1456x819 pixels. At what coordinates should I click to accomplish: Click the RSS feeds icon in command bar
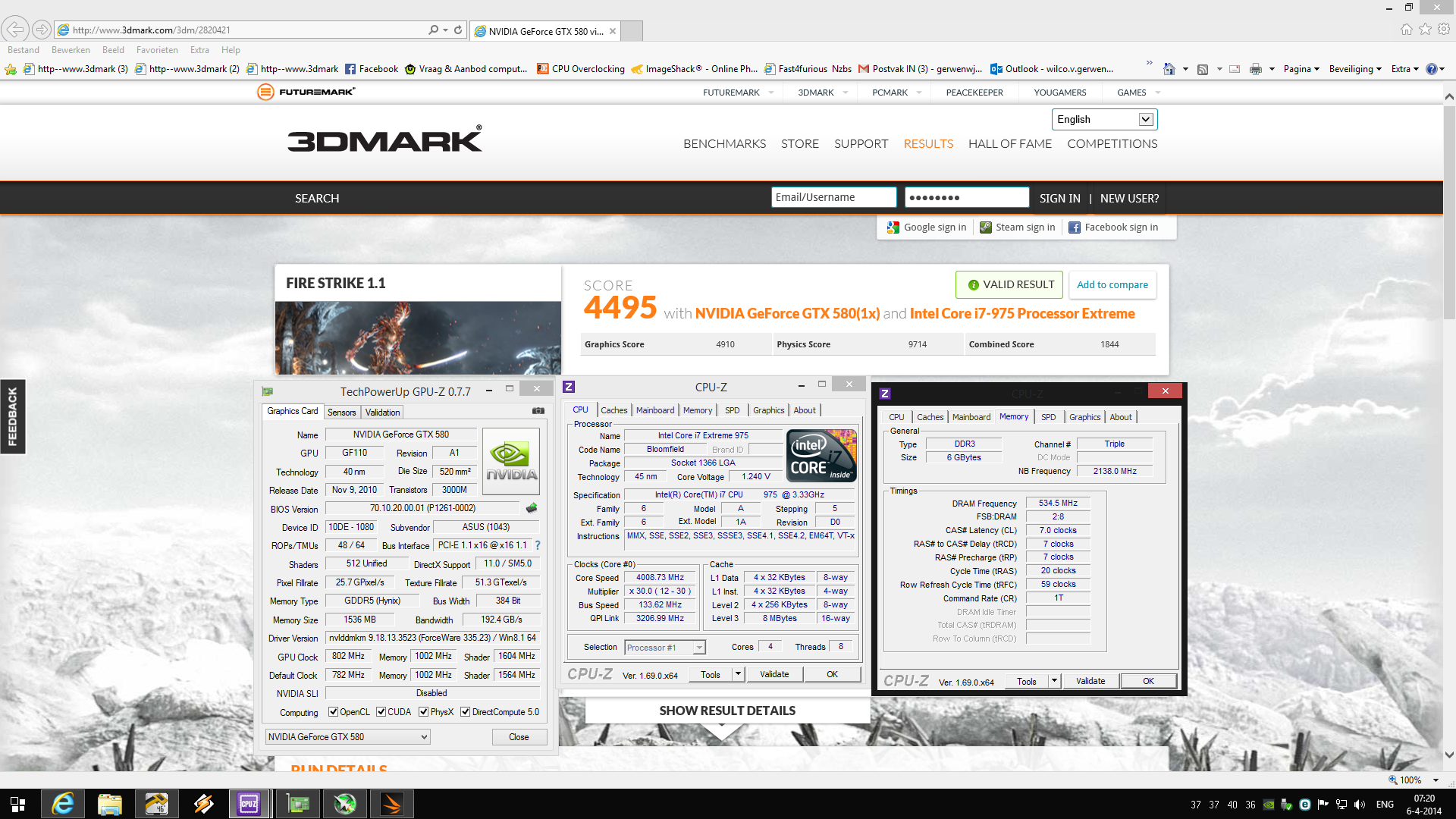(1202, 69)
